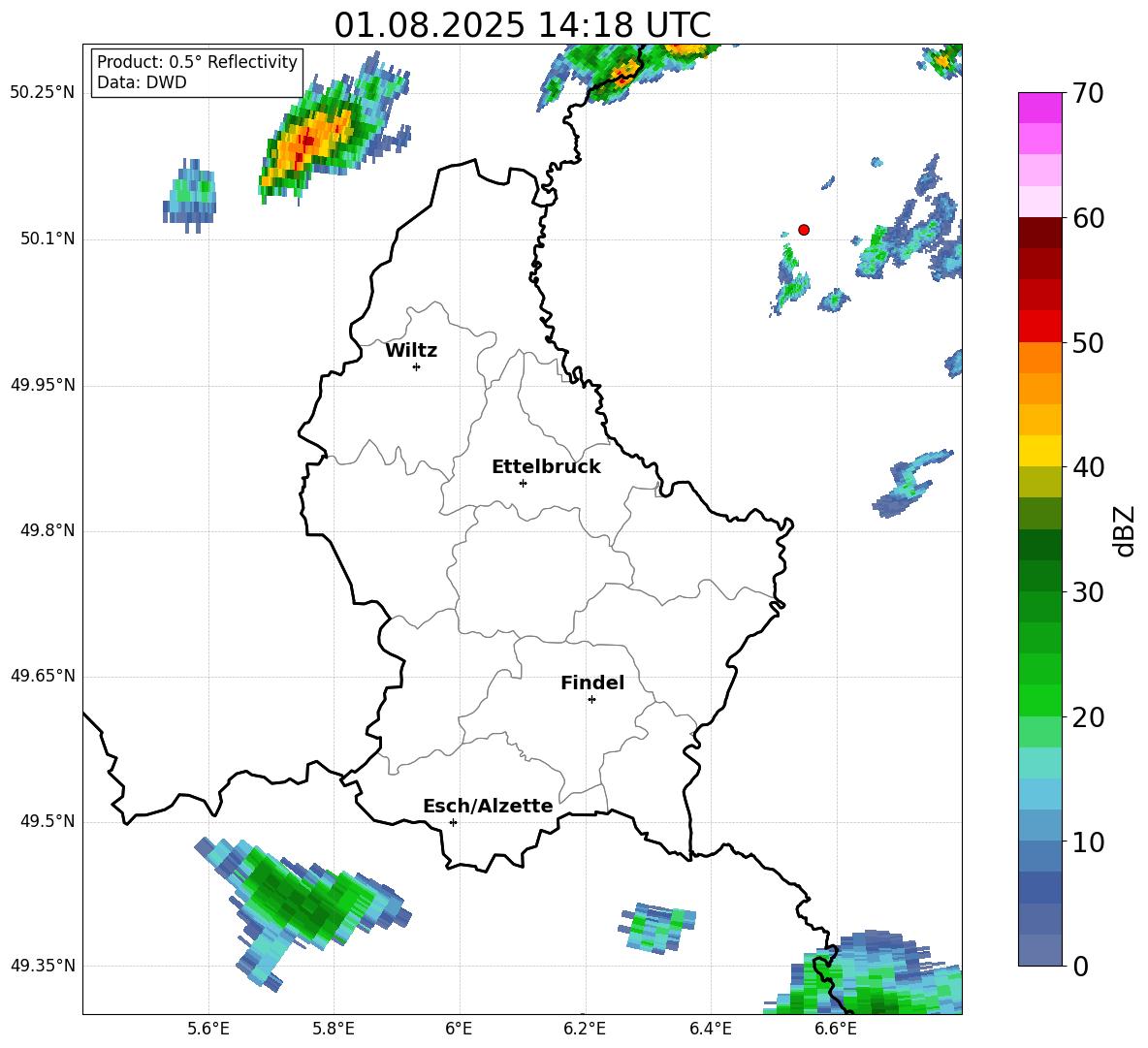This screenshot has height=1048, width=1148.
Task: Click the 40 tick on the colorbar
Action: click(1088, 467)
